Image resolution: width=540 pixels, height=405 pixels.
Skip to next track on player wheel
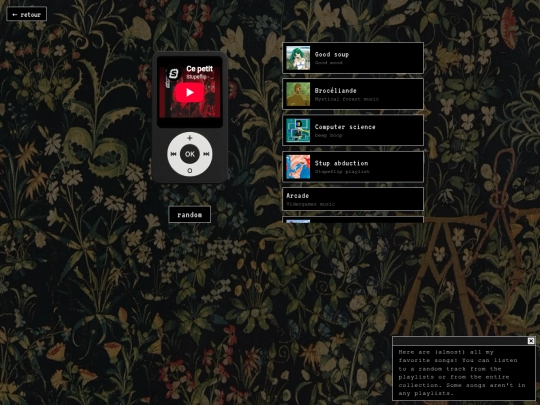[206, 154]
